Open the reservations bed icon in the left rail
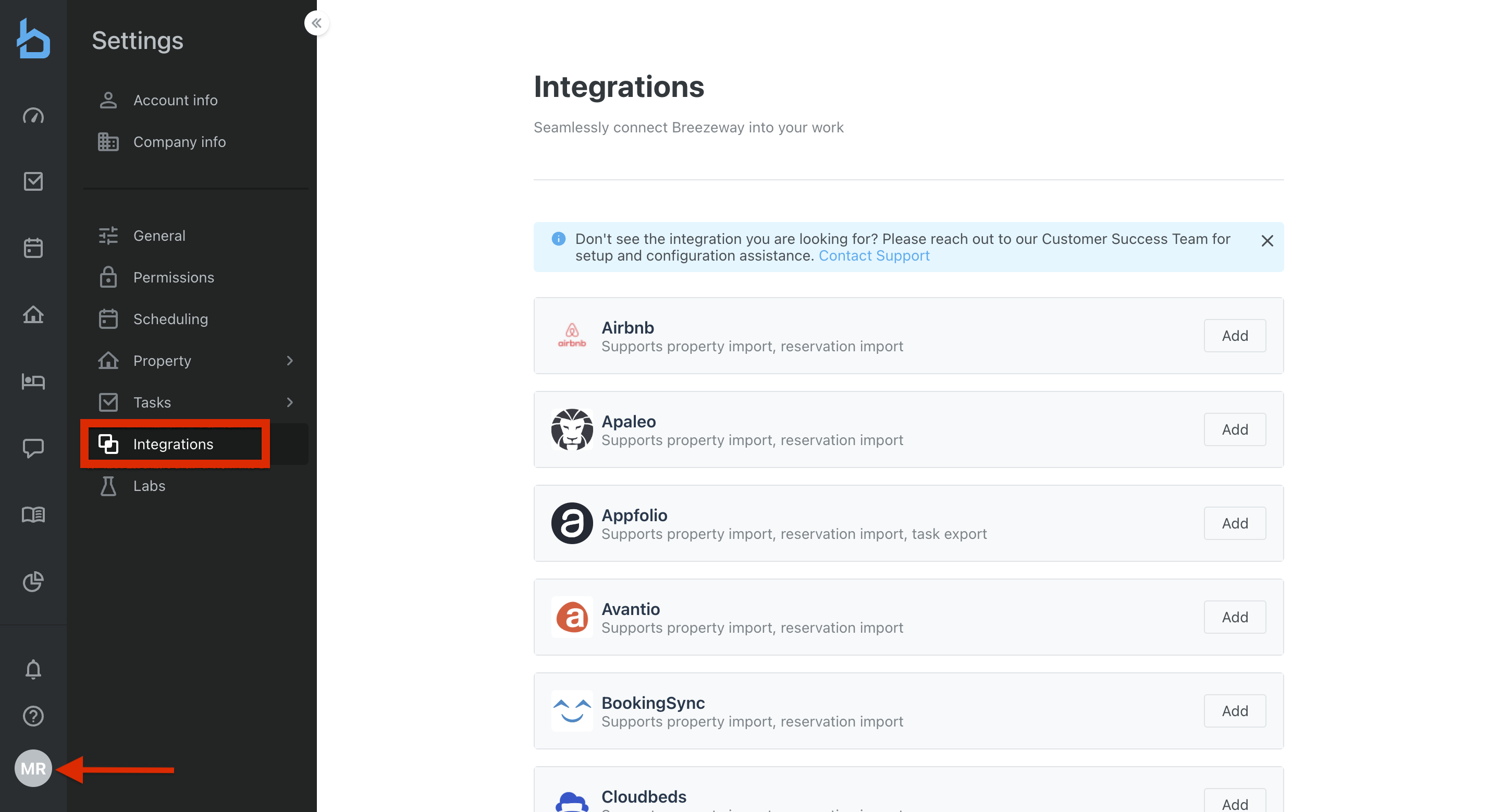 33,382
